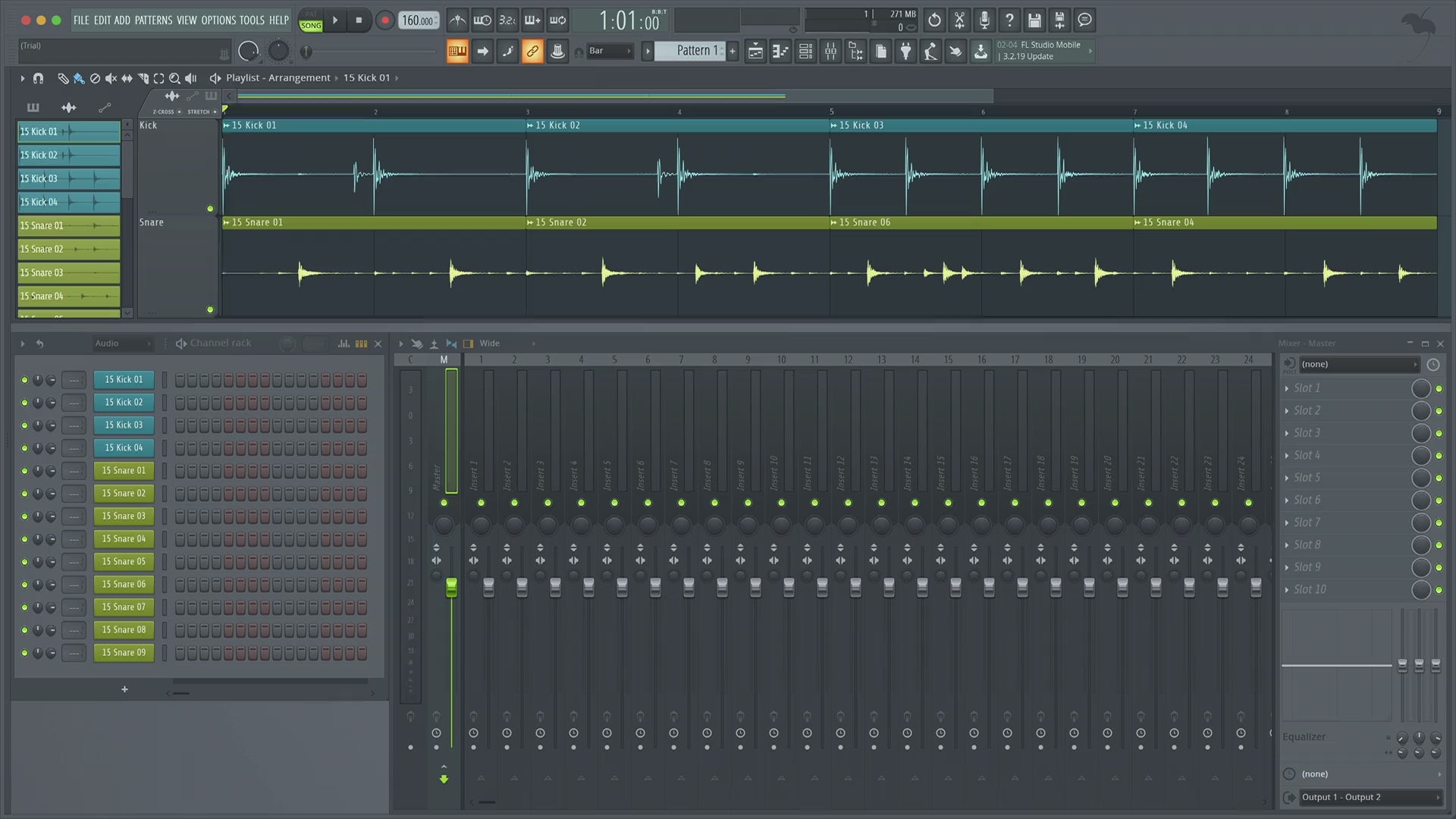Open the Playlist view icon
This screenshot has height=819, width=1456.
coord(755,52)
